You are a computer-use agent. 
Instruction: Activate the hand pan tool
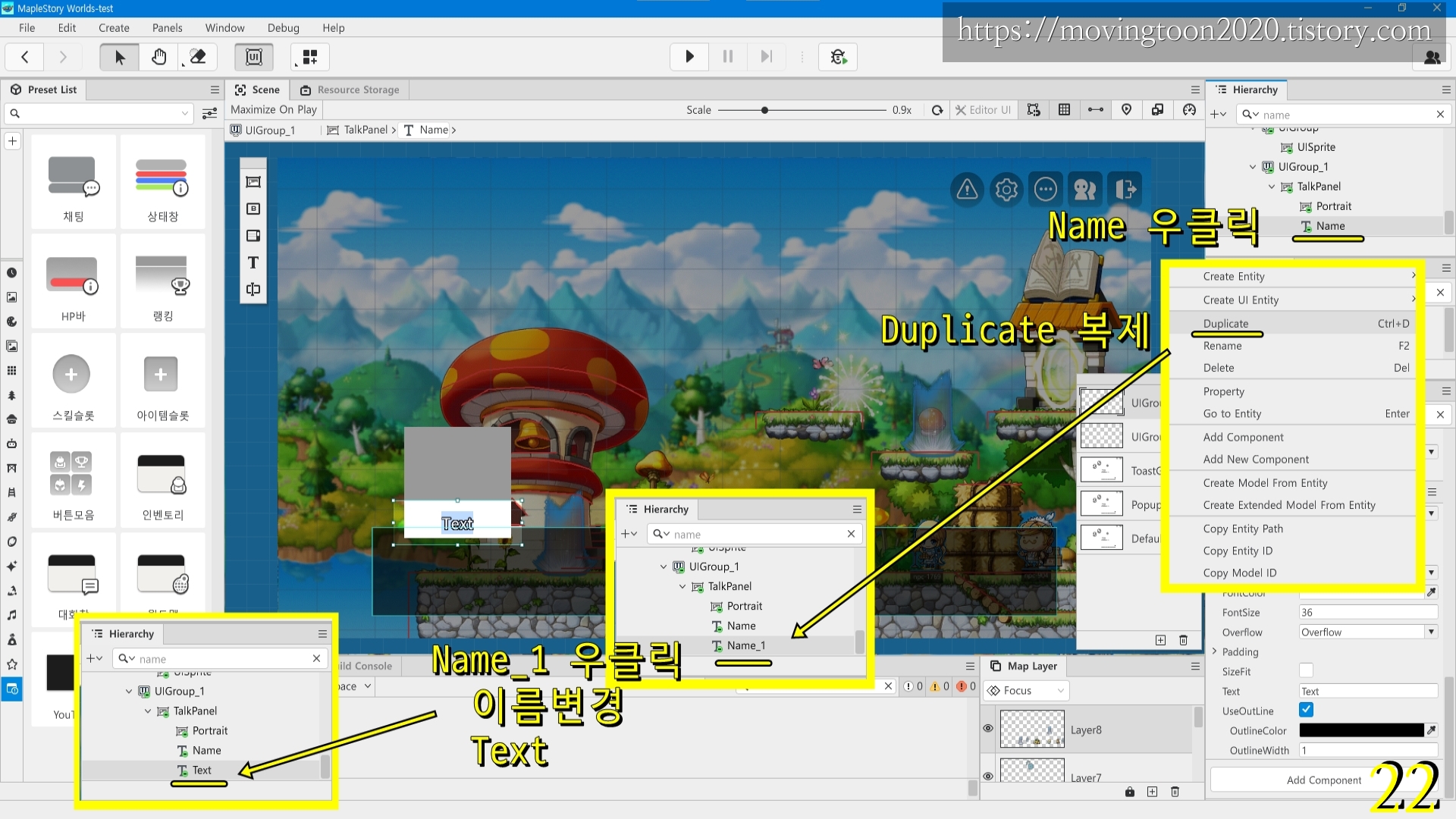pyautogui.click(x=158, y=57)
